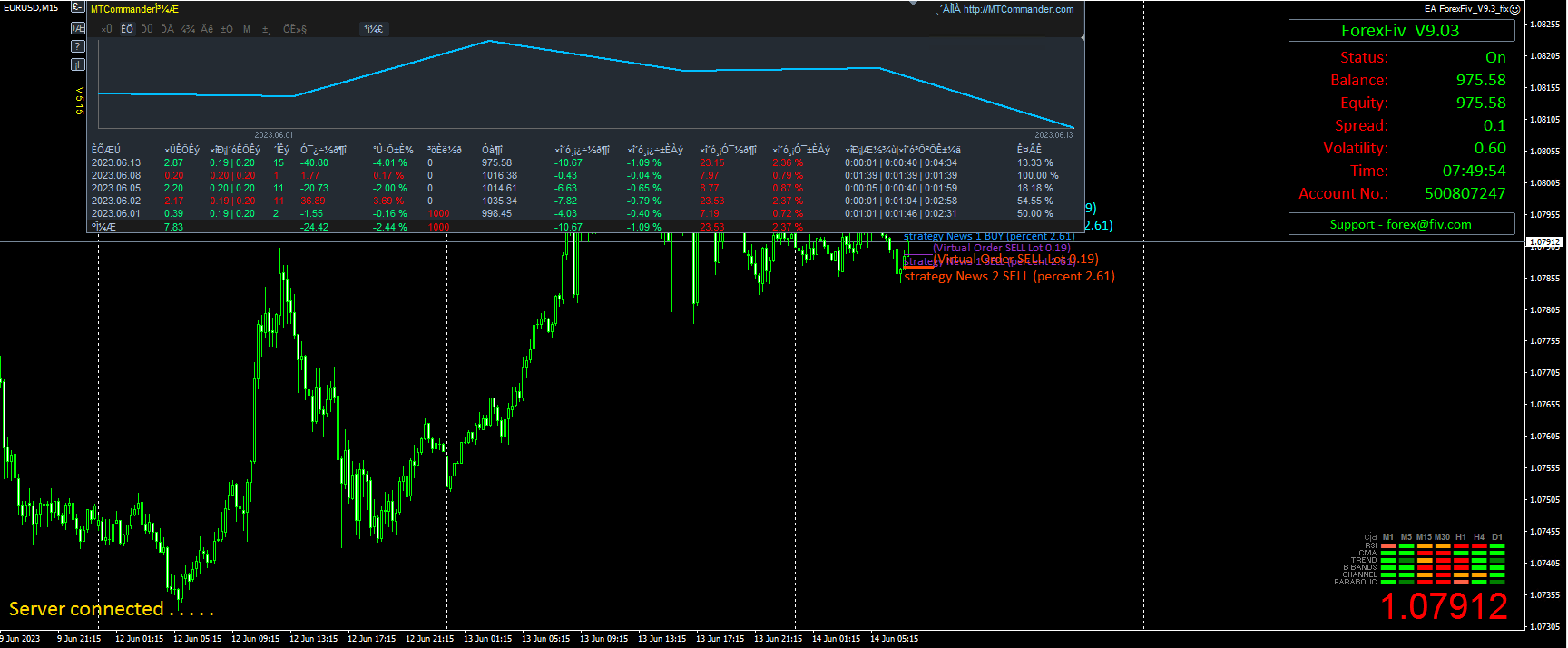This screenshot has width=1568, height=648.
Task: Click the large red 1.07912 price
Action: tap(1444, 606)
